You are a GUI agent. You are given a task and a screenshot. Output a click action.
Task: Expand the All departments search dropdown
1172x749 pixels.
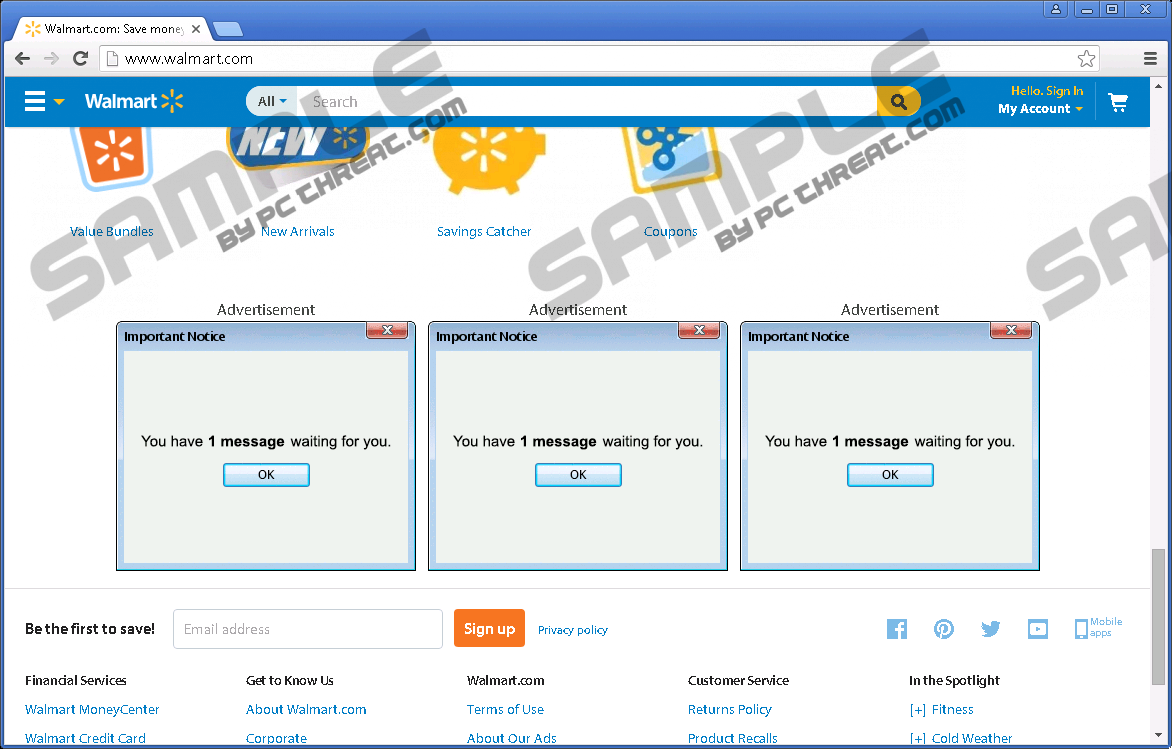(272, 101)
